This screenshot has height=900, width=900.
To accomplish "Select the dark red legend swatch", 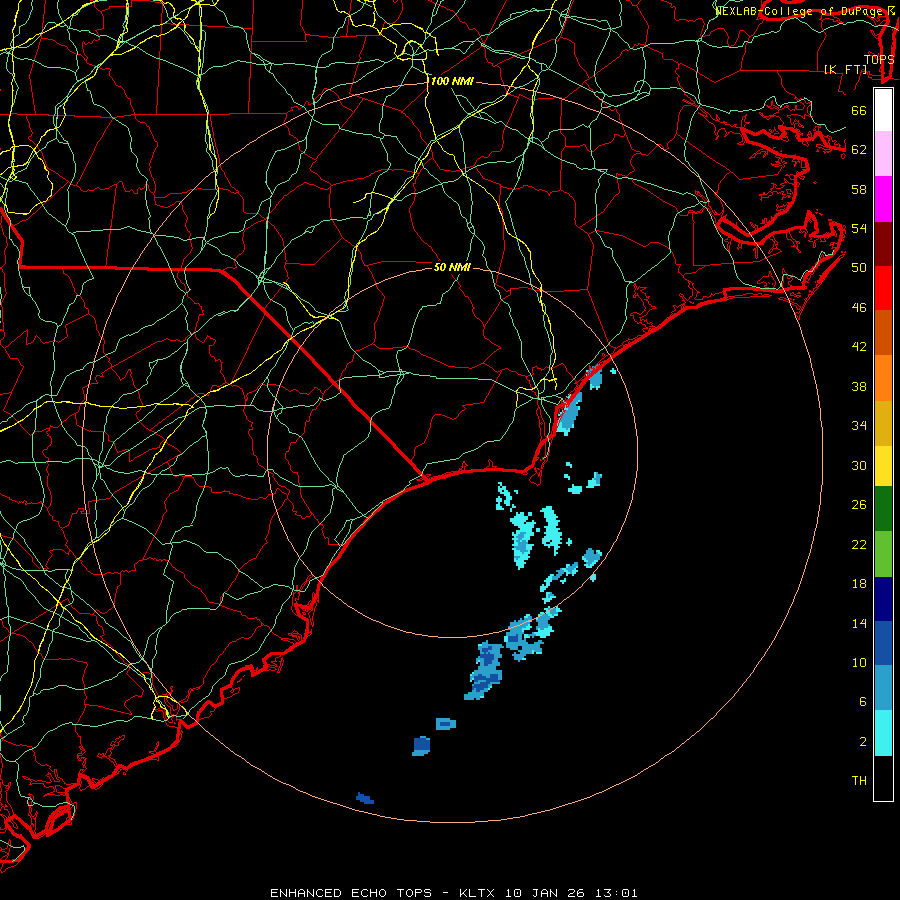I will point(883,244).
